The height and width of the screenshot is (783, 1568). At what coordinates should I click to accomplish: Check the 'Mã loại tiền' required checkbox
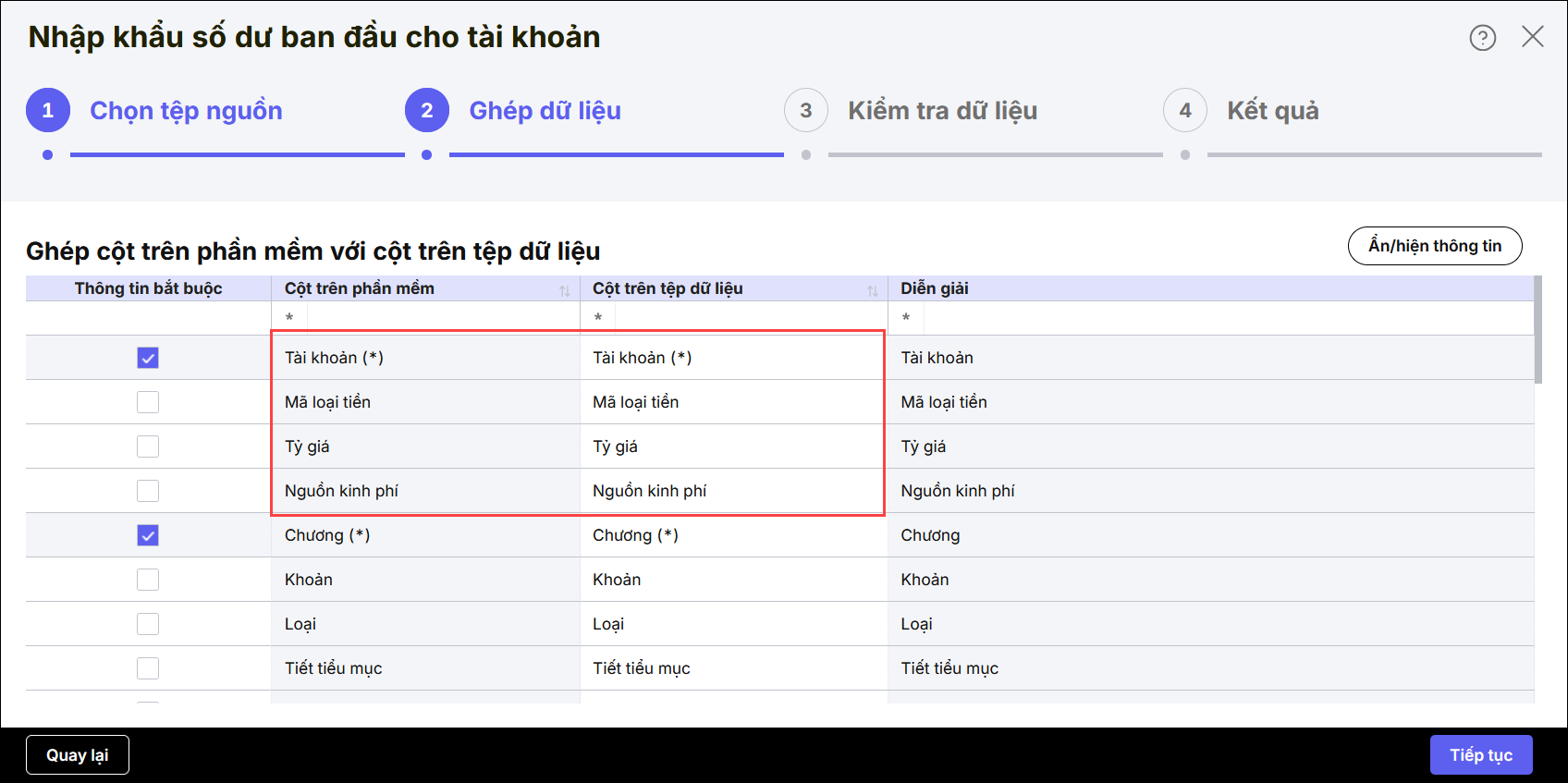click(x=148, y=402)
